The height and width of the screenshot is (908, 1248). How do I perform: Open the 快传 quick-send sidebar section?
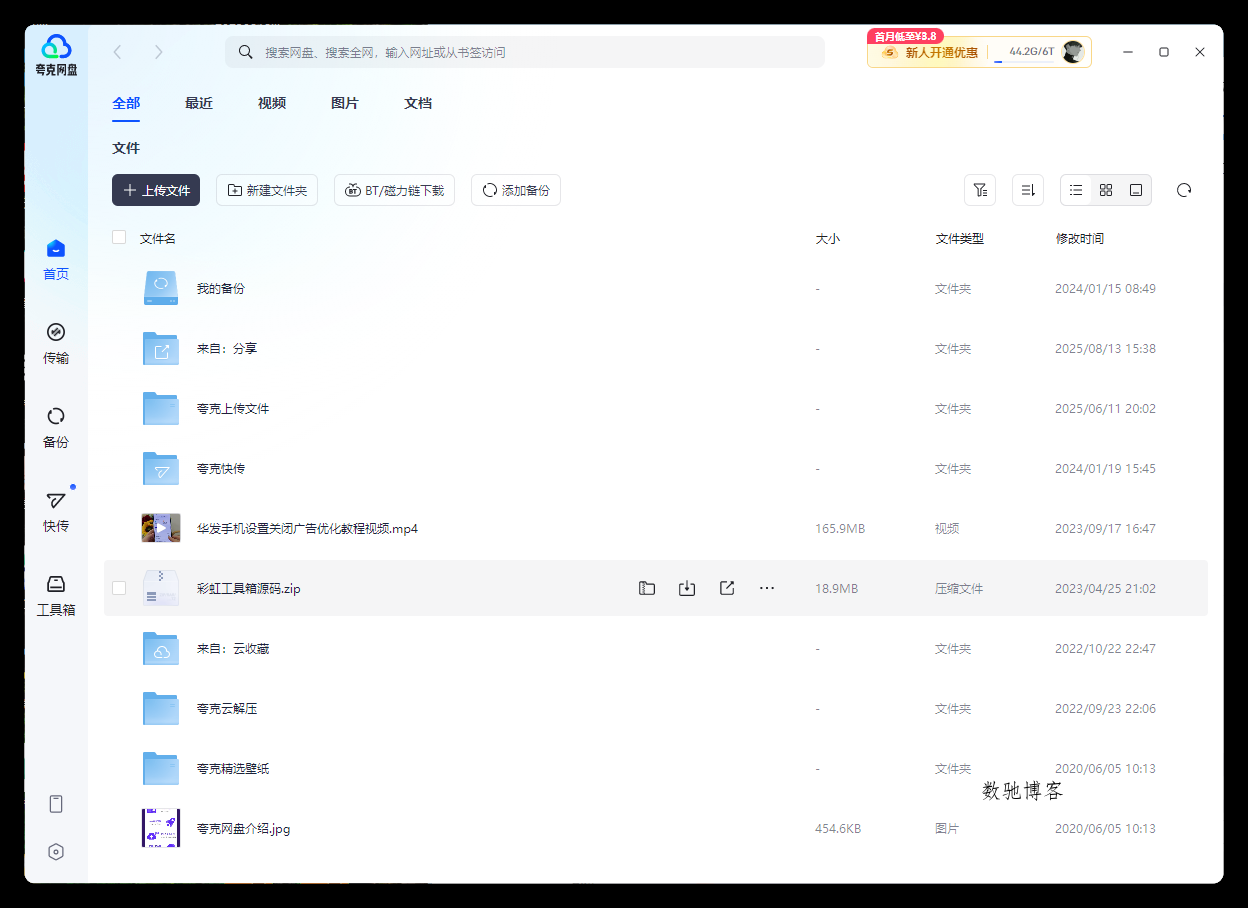56,512
